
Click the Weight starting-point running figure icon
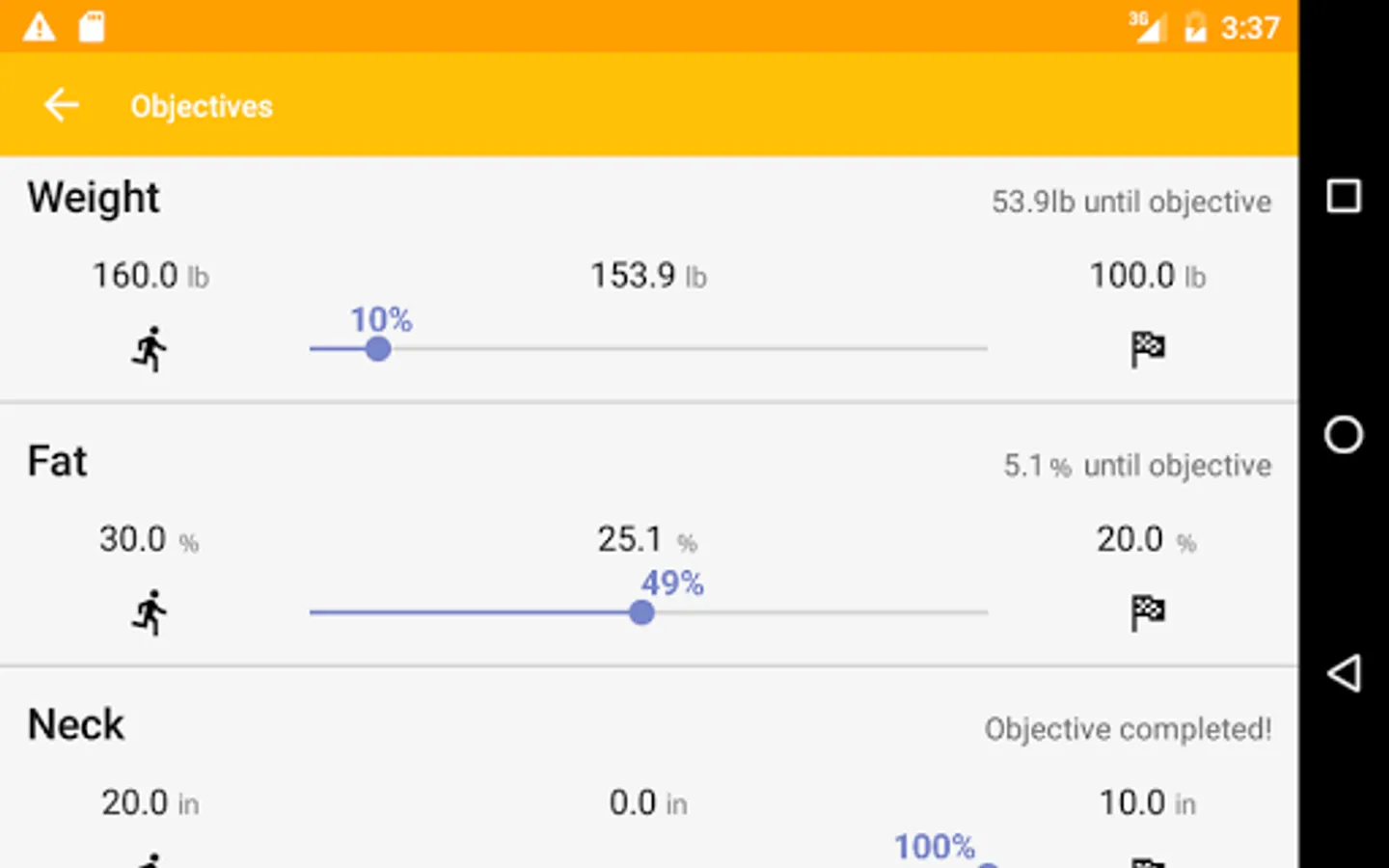pos(150,349)
